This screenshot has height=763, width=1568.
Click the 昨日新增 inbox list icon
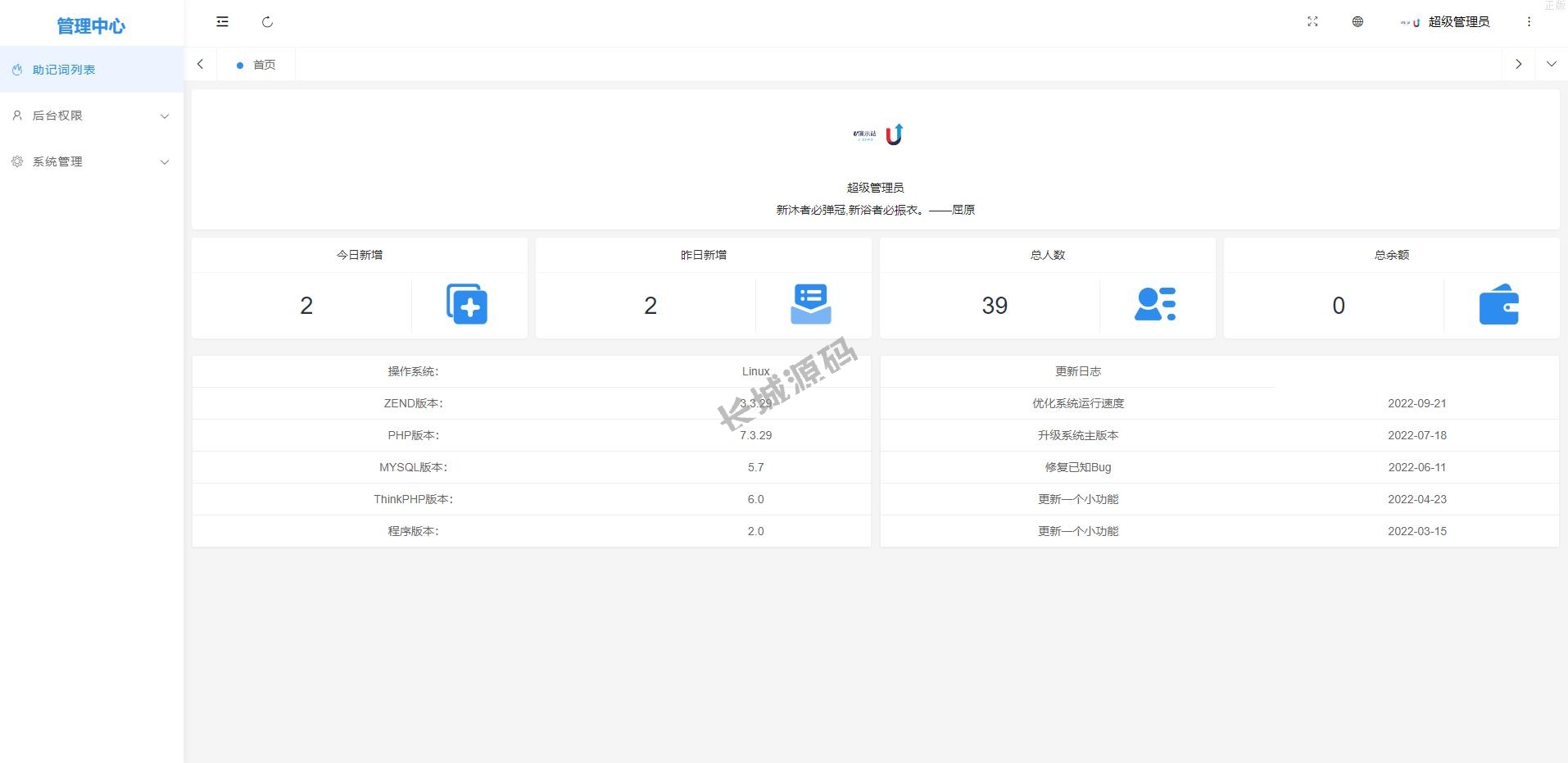coord(811,304)
